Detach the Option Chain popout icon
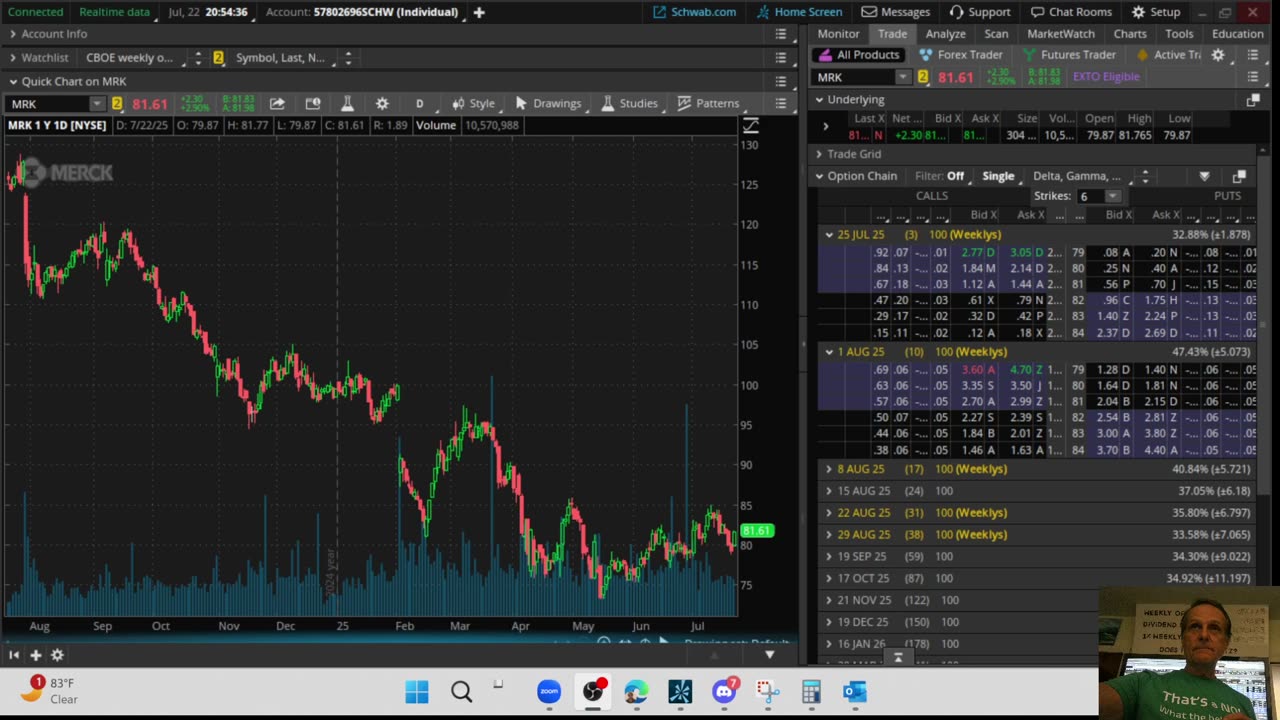 tap(1239, 176)
